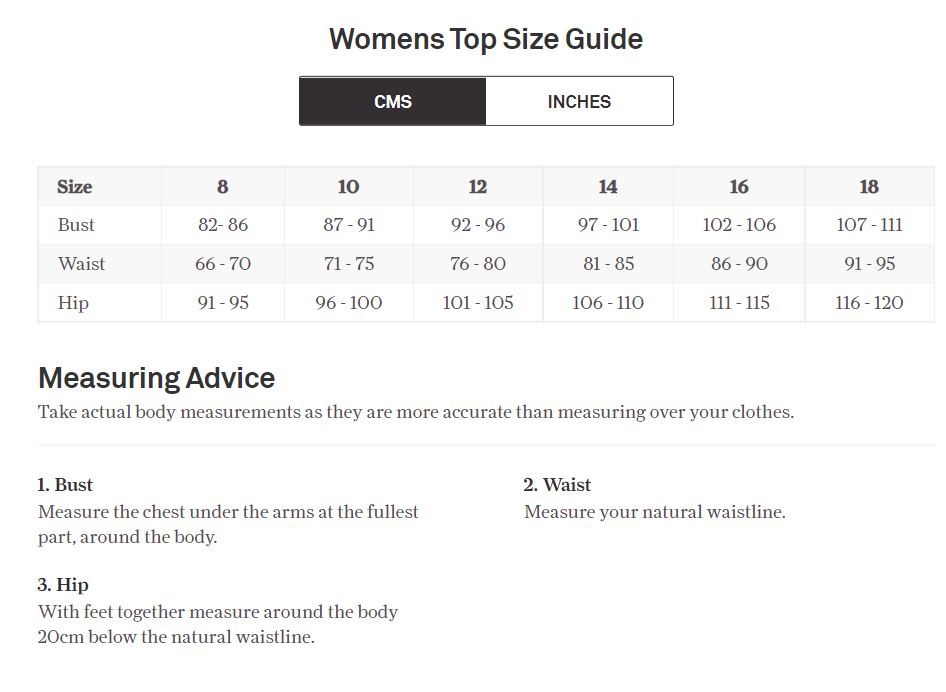Screen dimensions: 946x692
Task: Select the size 10 column header
Action: click(348, 187)
